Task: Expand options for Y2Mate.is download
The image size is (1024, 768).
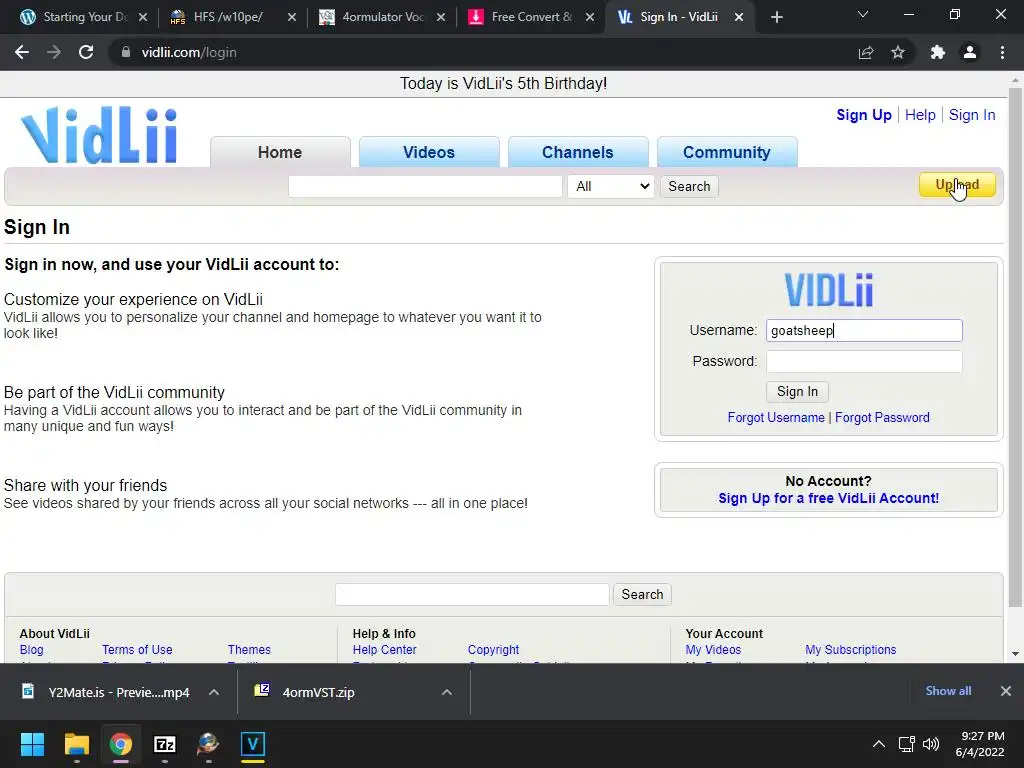Action: (214, 692)
